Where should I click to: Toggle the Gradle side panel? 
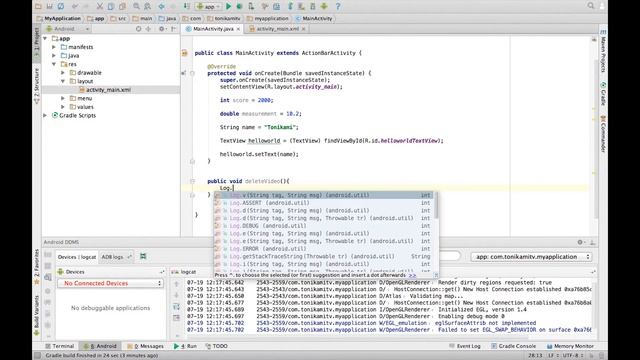pos(603,94)
